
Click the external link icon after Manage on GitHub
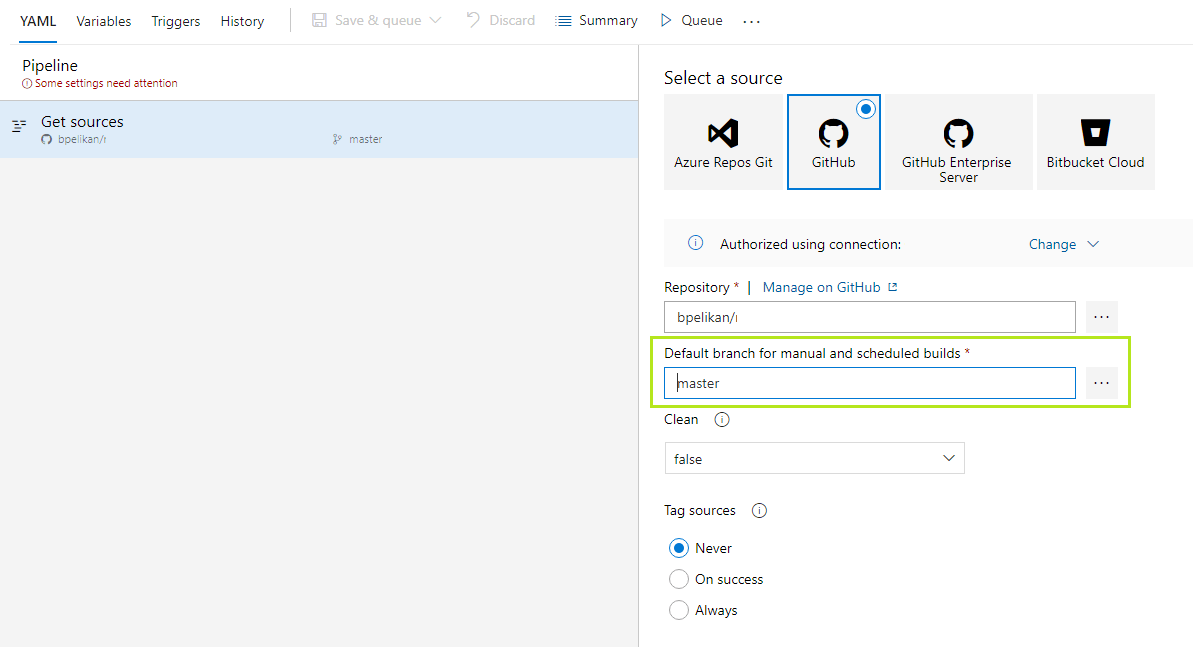[893, 287]
